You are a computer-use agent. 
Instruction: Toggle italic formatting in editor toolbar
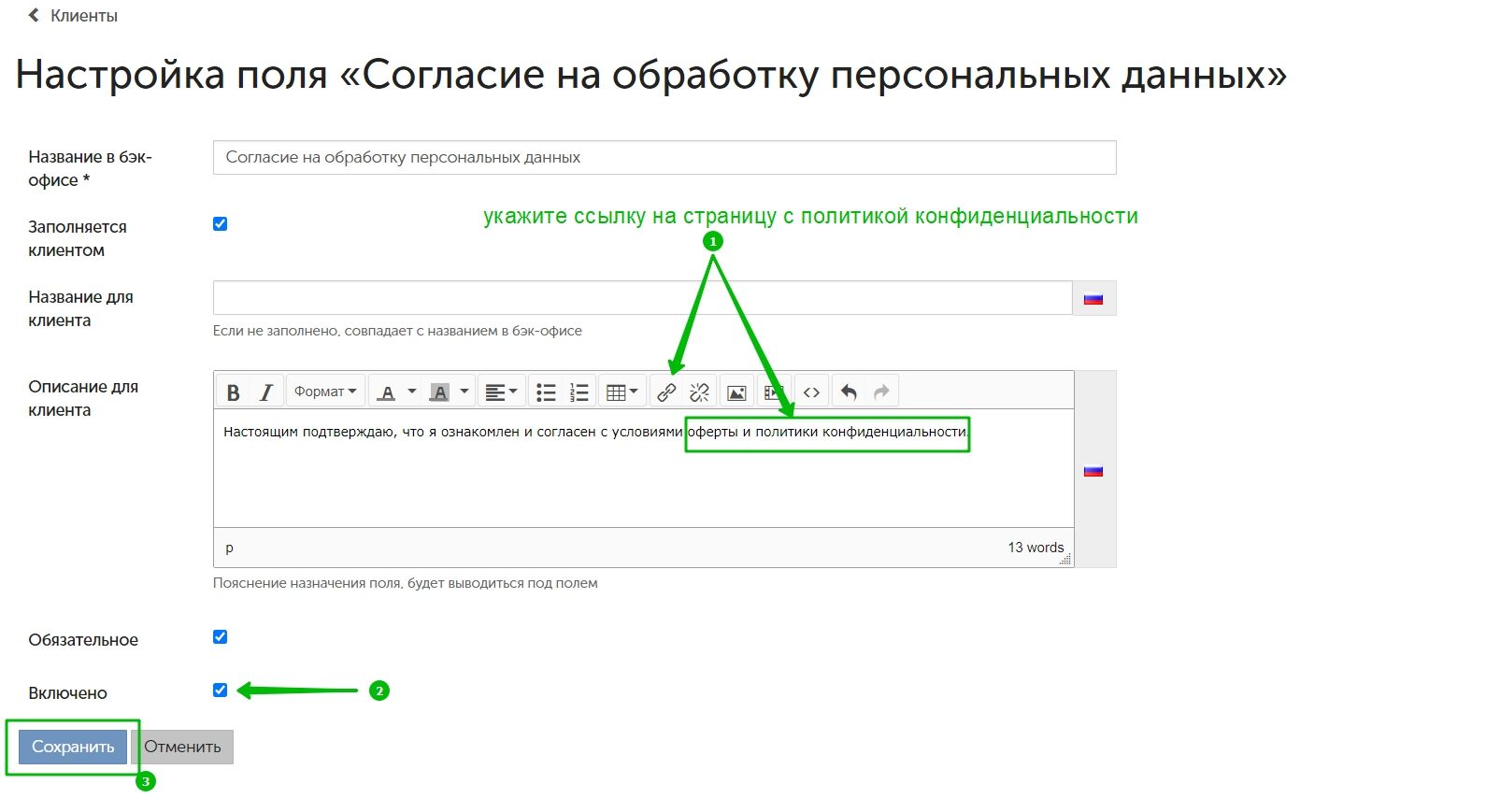point(266,392)
